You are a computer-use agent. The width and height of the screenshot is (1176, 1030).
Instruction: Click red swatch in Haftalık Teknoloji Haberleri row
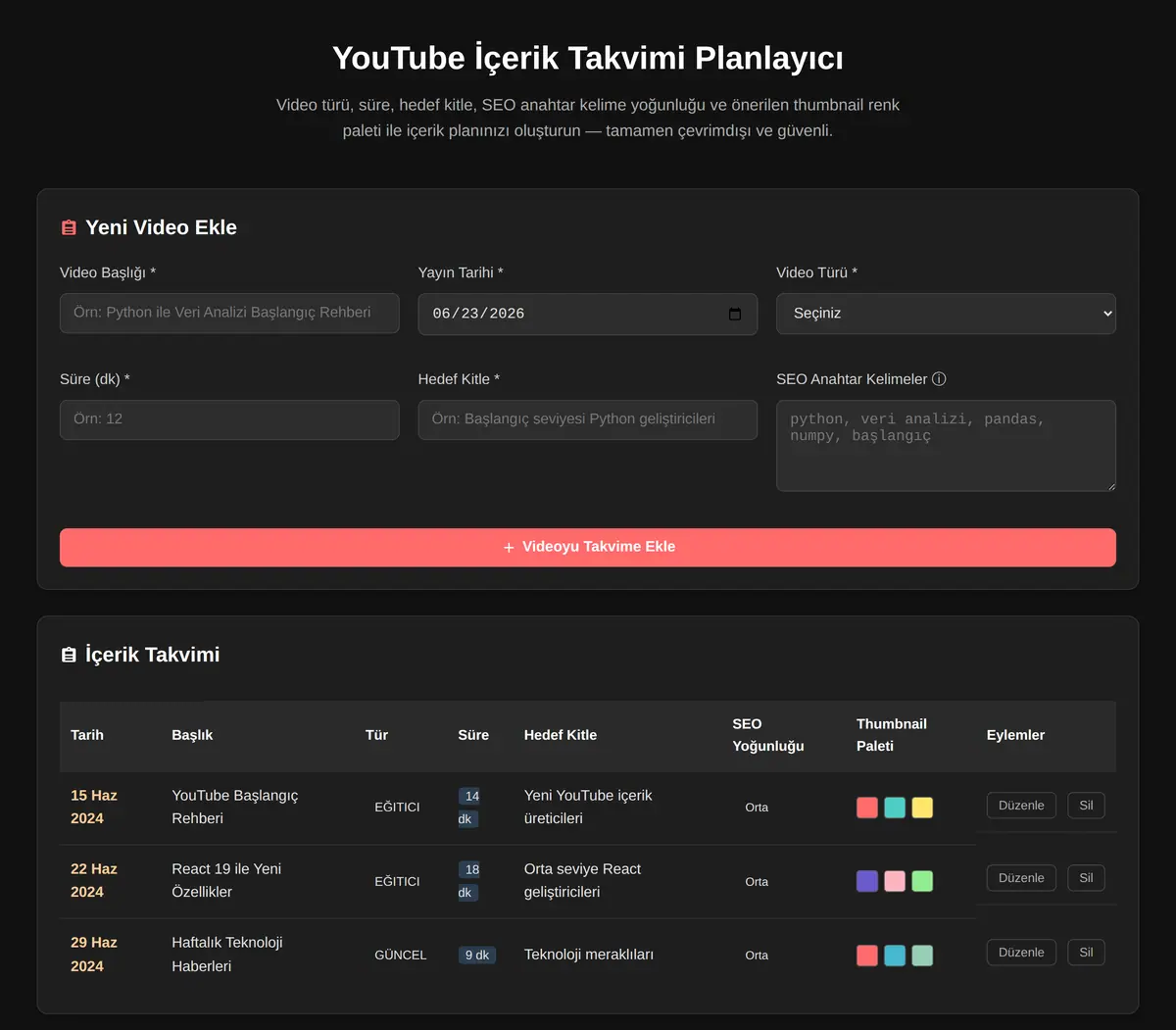point(867,956)
